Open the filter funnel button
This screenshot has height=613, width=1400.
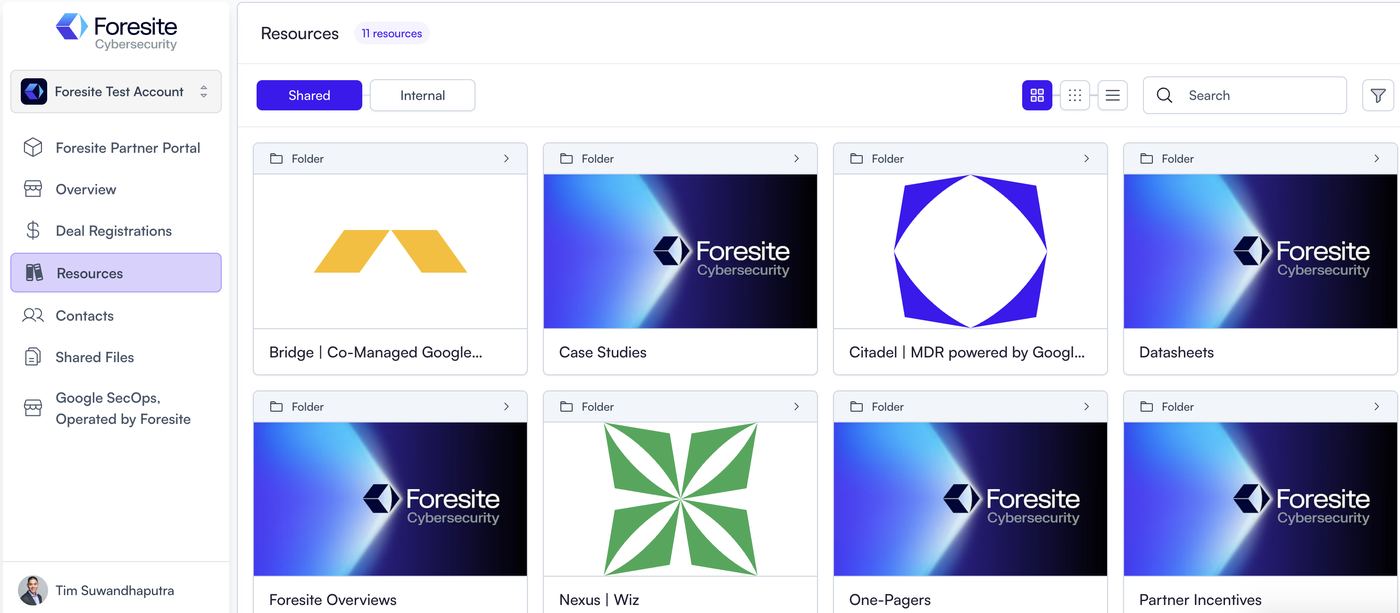1378,95
